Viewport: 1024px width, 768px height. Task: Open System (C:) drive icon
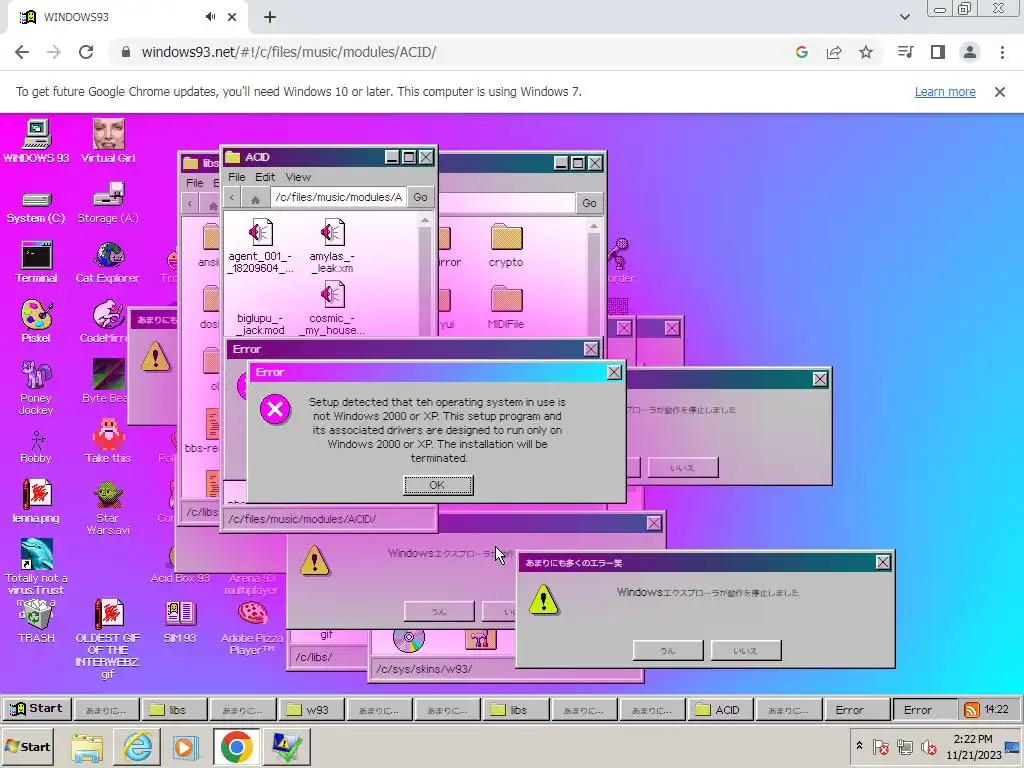click(x=36, y=207)
